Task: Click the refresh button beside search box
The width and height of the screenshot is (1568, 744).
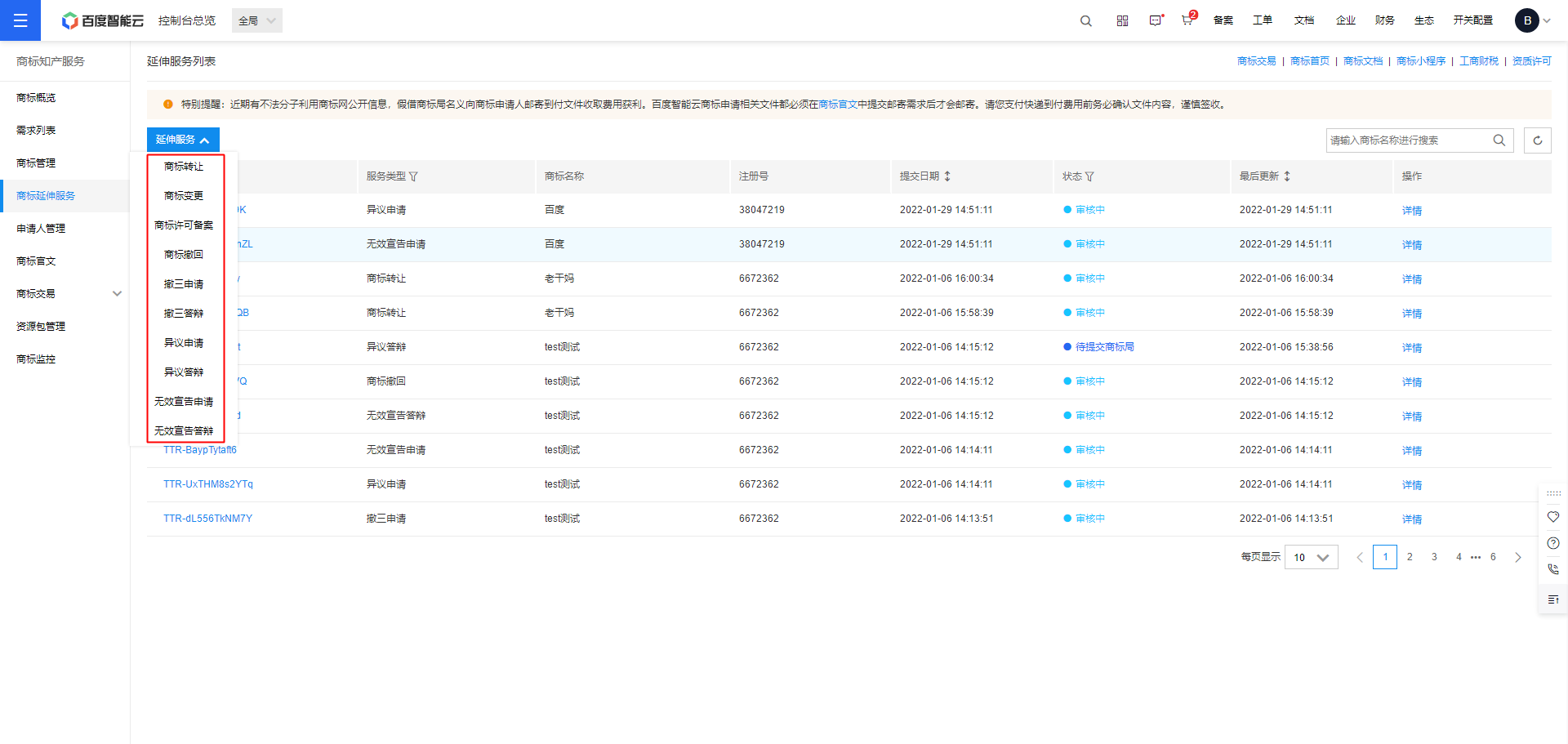Action: click(x=1538, y=140)
